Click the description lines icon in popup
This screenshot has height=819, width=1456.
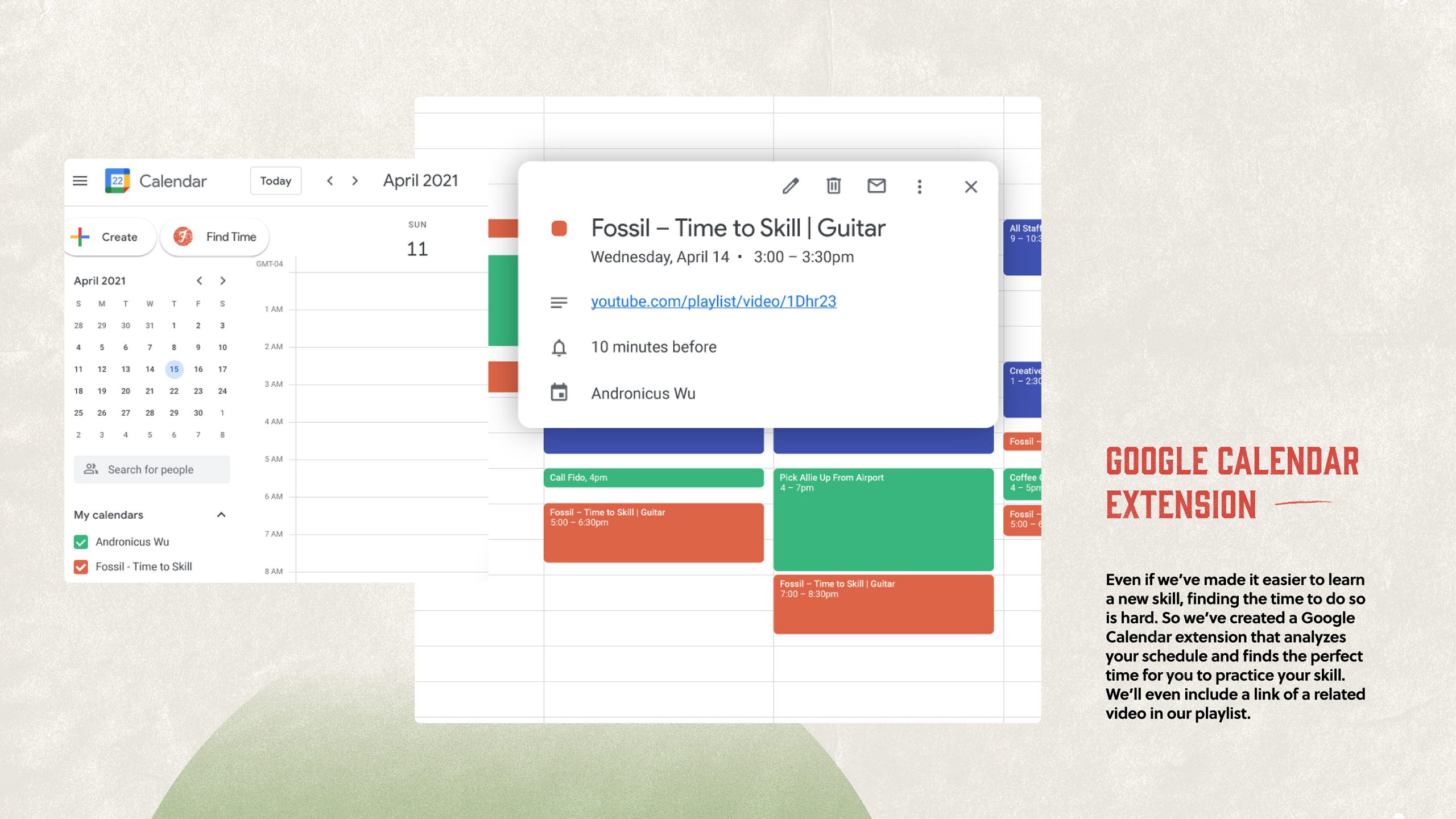click(x=559, y=303)
